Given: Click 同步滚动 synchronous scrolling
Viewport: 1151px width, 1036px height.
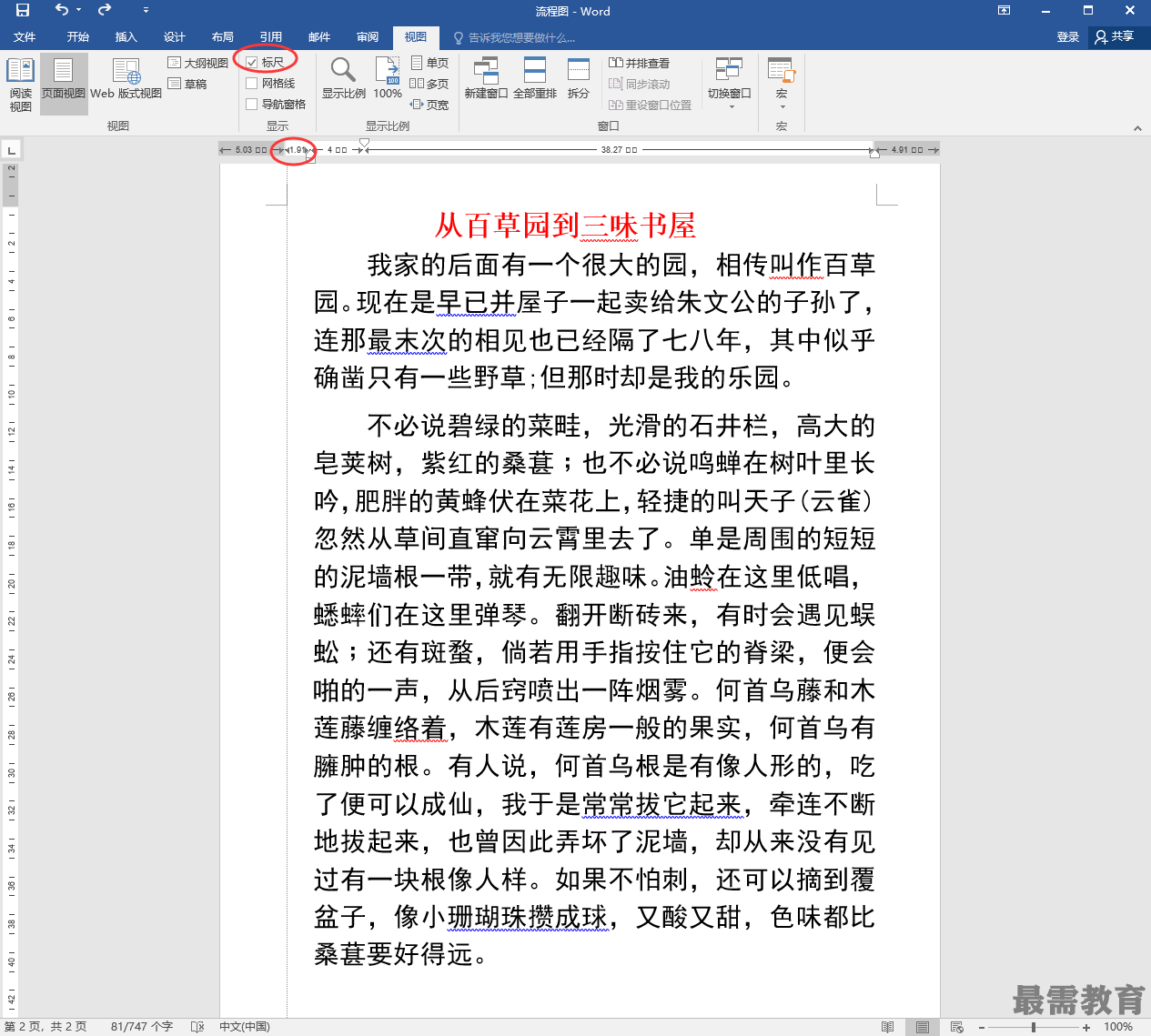Looking at the screenshot, I should (x=640, y=84).
